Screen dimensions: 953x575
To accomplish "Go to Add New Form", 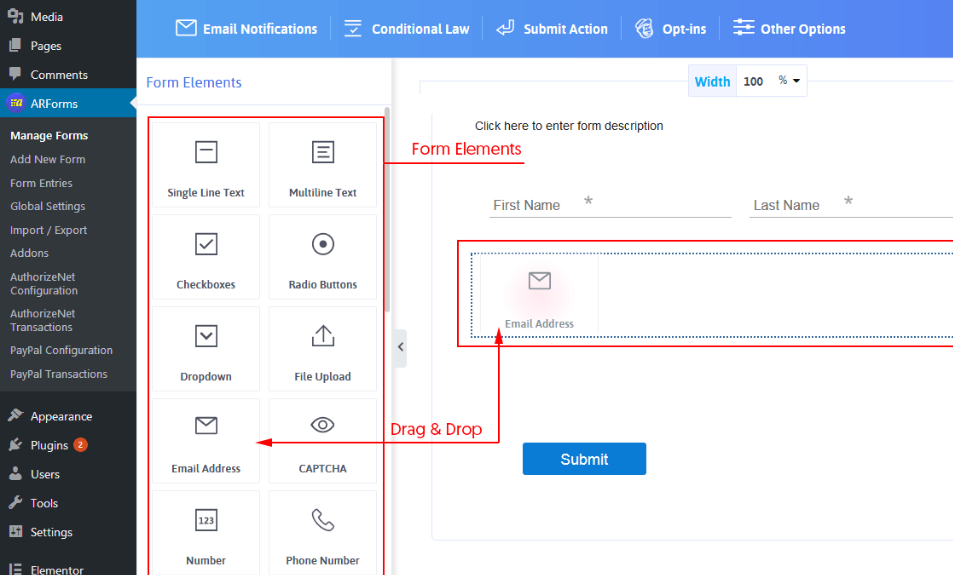I will click(47, 159).
